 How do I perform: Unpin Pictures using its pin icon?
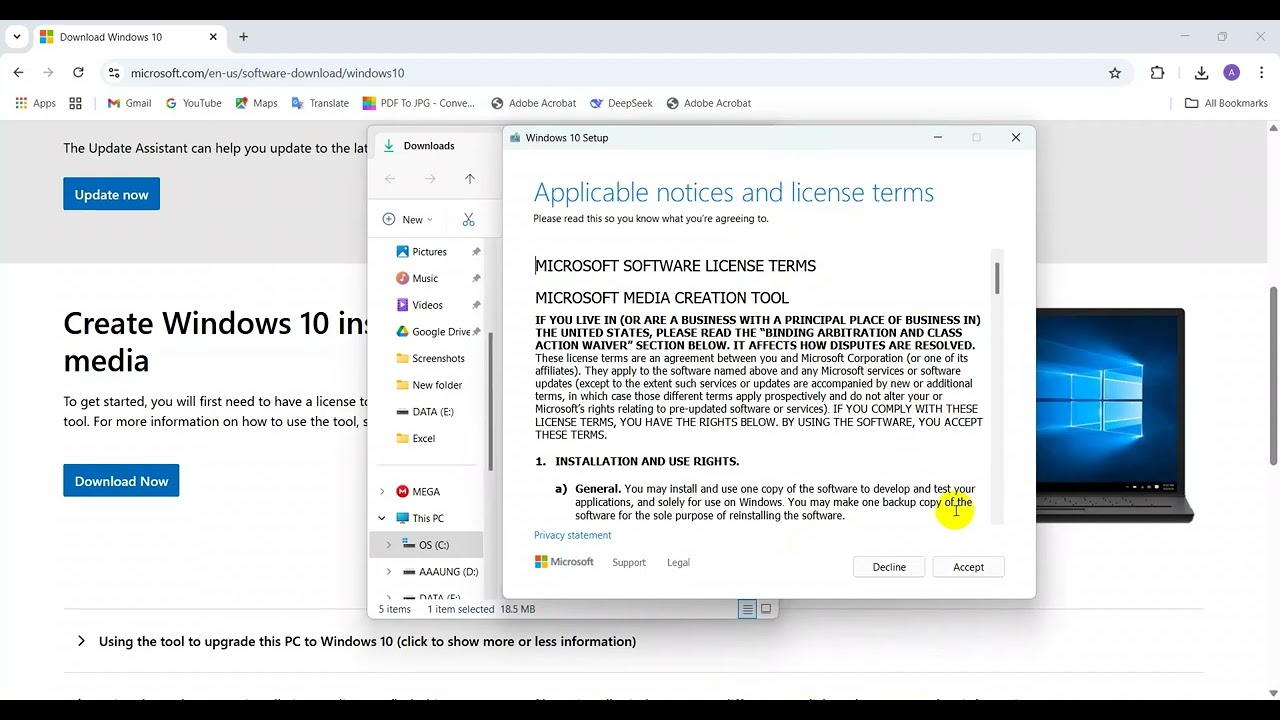(x=476, y=252)
